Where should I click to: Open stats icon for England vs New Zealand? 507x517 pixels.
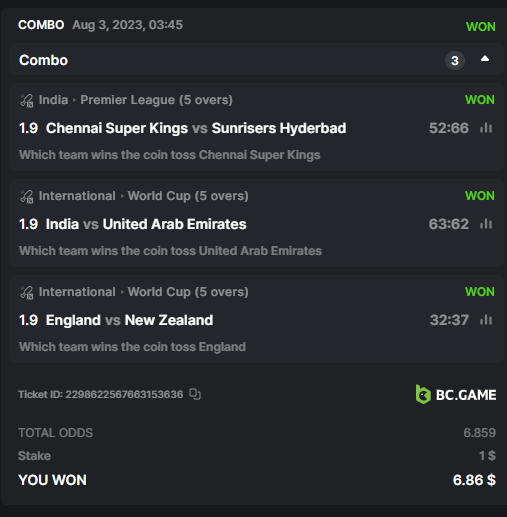[486, 320]
